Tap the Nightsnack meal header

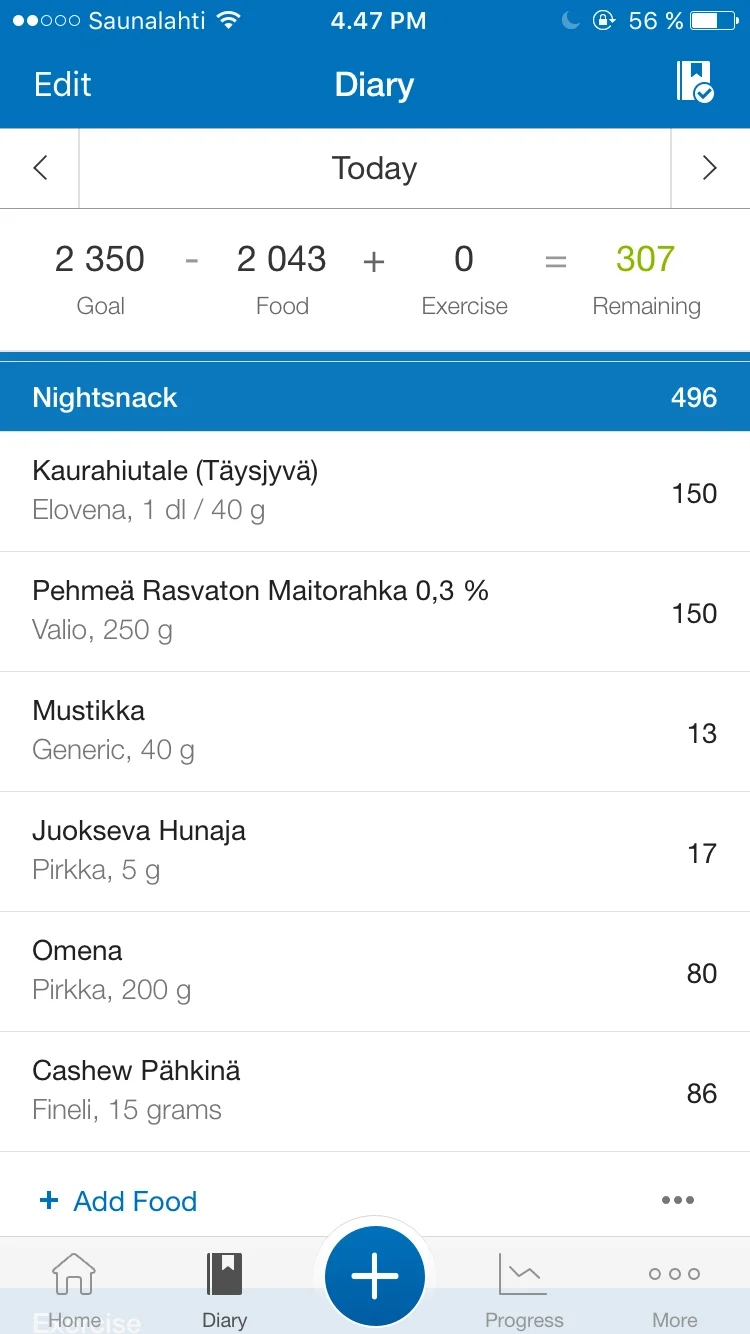point(375,397)
